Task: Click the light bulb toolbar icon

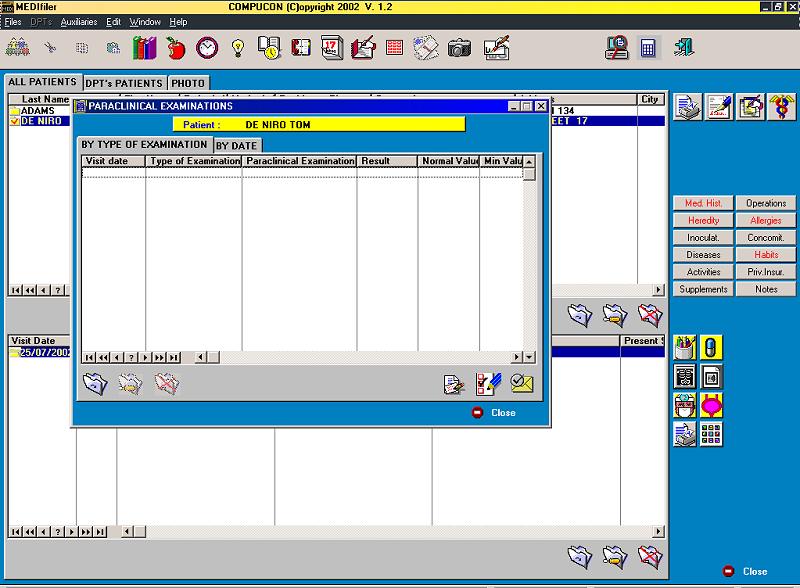Action: point(238,48)
